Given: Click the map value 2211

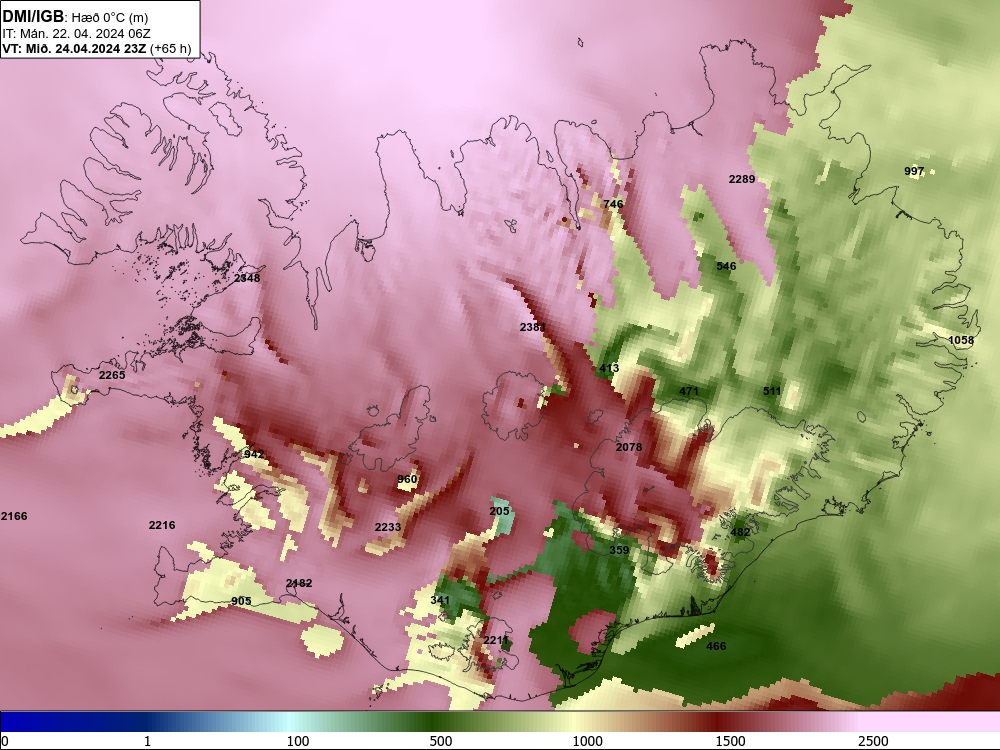Looking at the screenshot, I should point(496,640).
